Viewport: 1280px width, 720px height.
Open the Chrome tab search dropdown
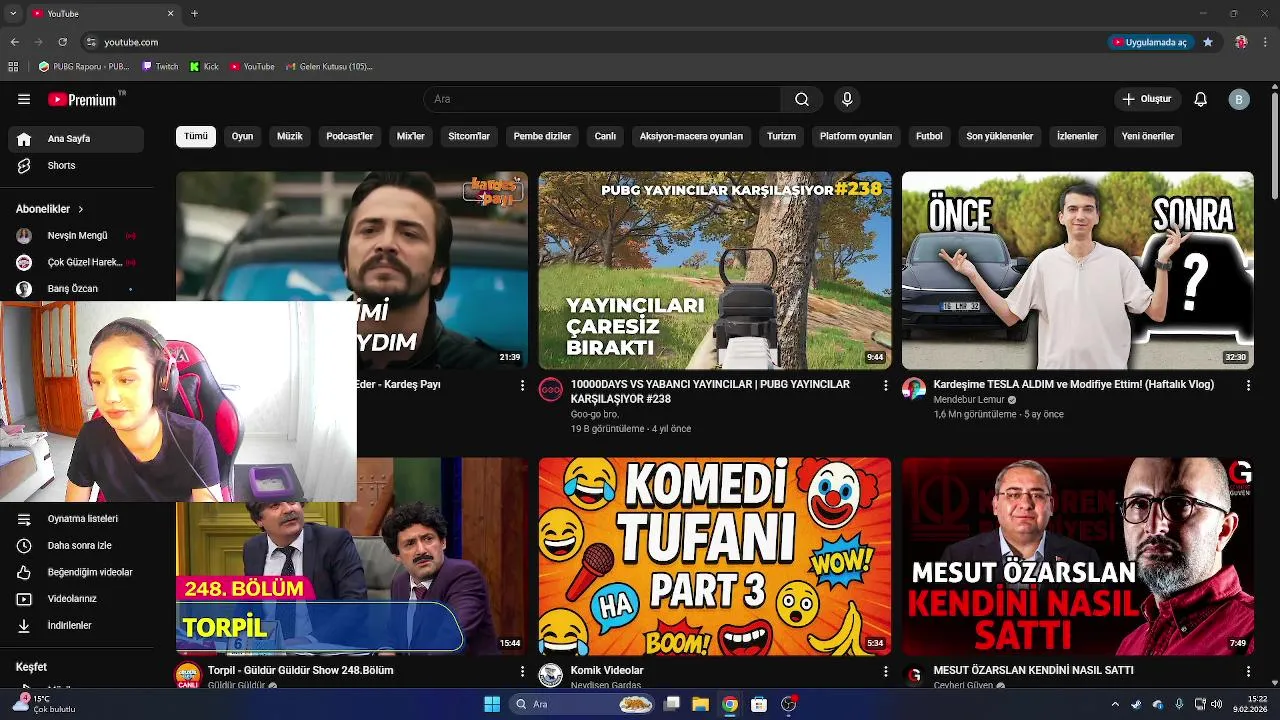point(13,13)
